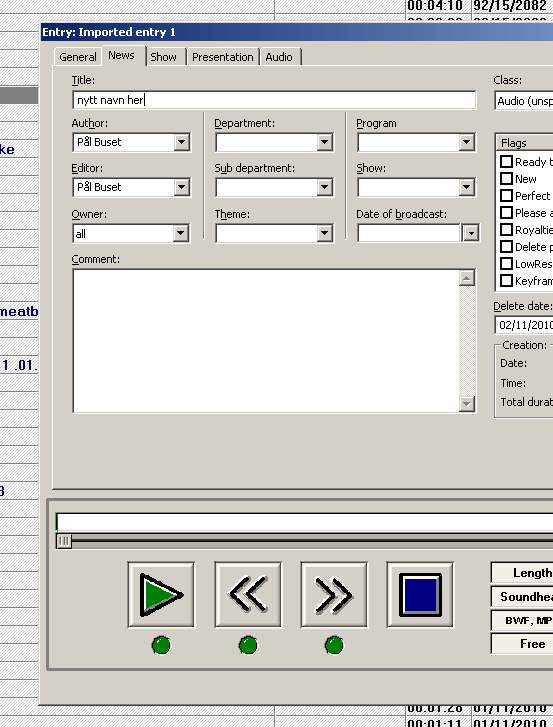Click the rewind double-arrow button
Screen dimensions: 553x727
pyautogui.click(x=248, y=594)
